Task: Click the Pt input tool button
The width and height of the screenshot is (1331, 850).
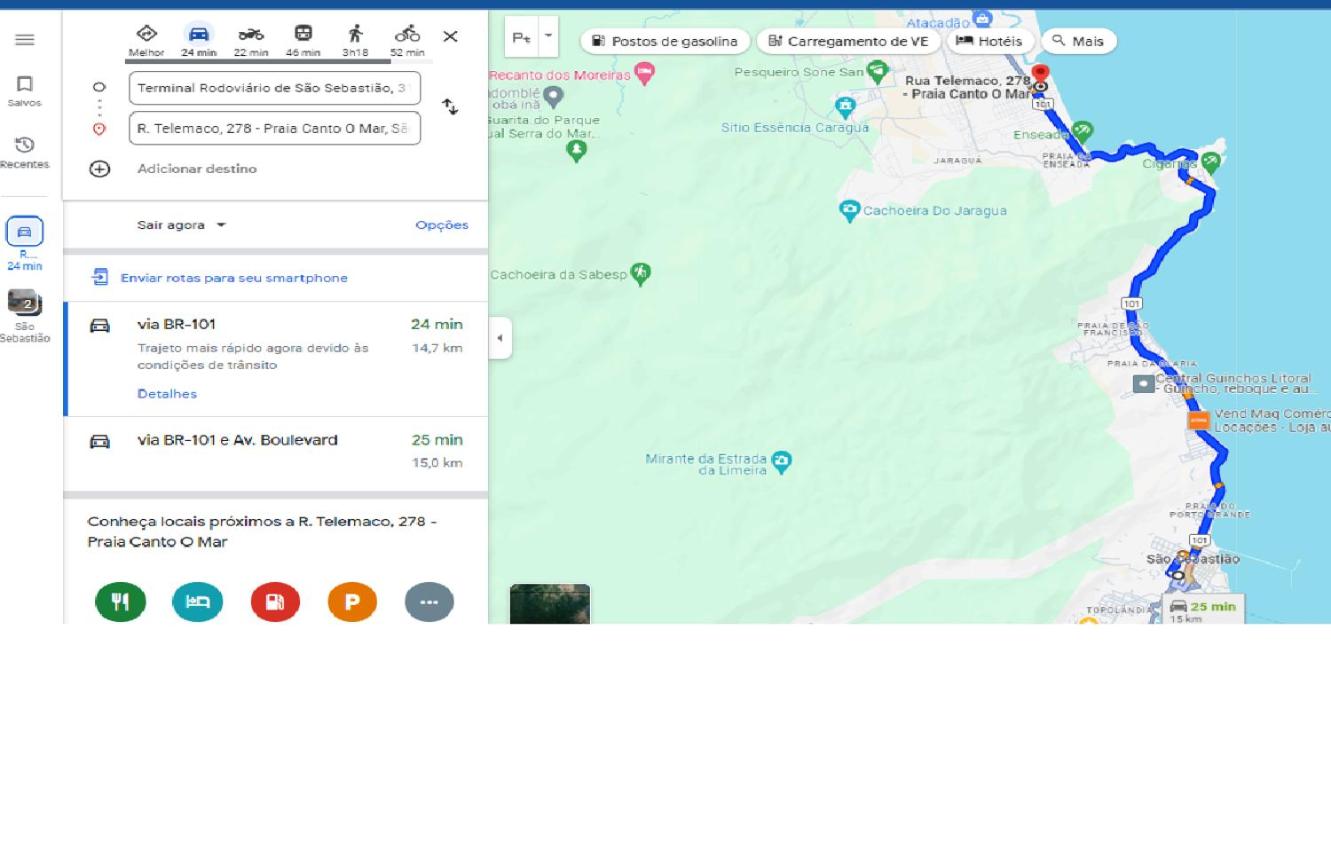Action: (x=522, y=37)
